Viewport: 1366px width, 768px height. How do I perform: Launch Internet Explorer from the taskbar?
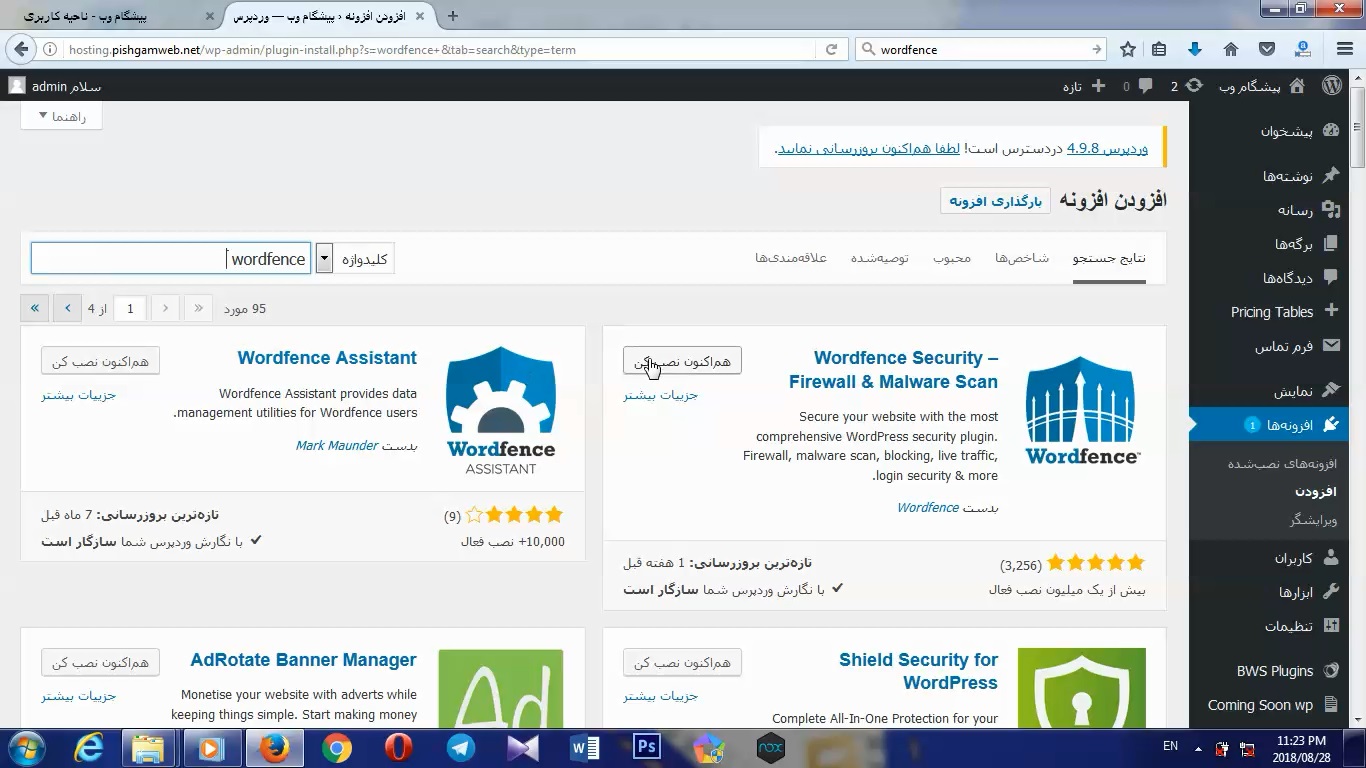[88, 748]
